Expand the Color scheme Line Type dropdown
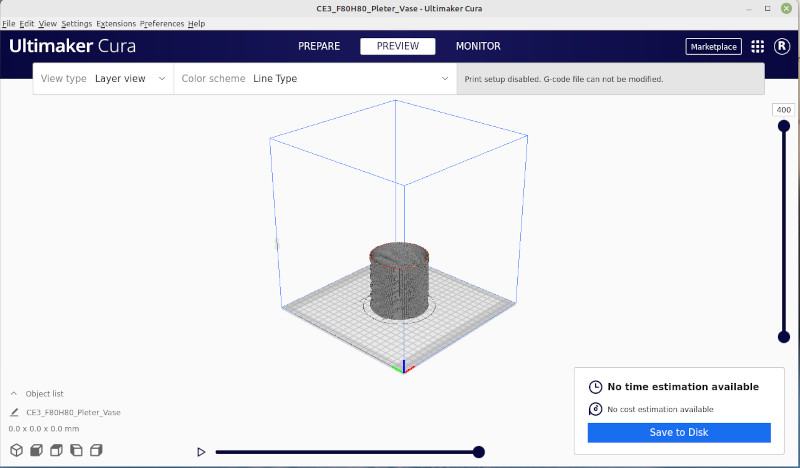800x468 pixels. click(x=315, y=78)
